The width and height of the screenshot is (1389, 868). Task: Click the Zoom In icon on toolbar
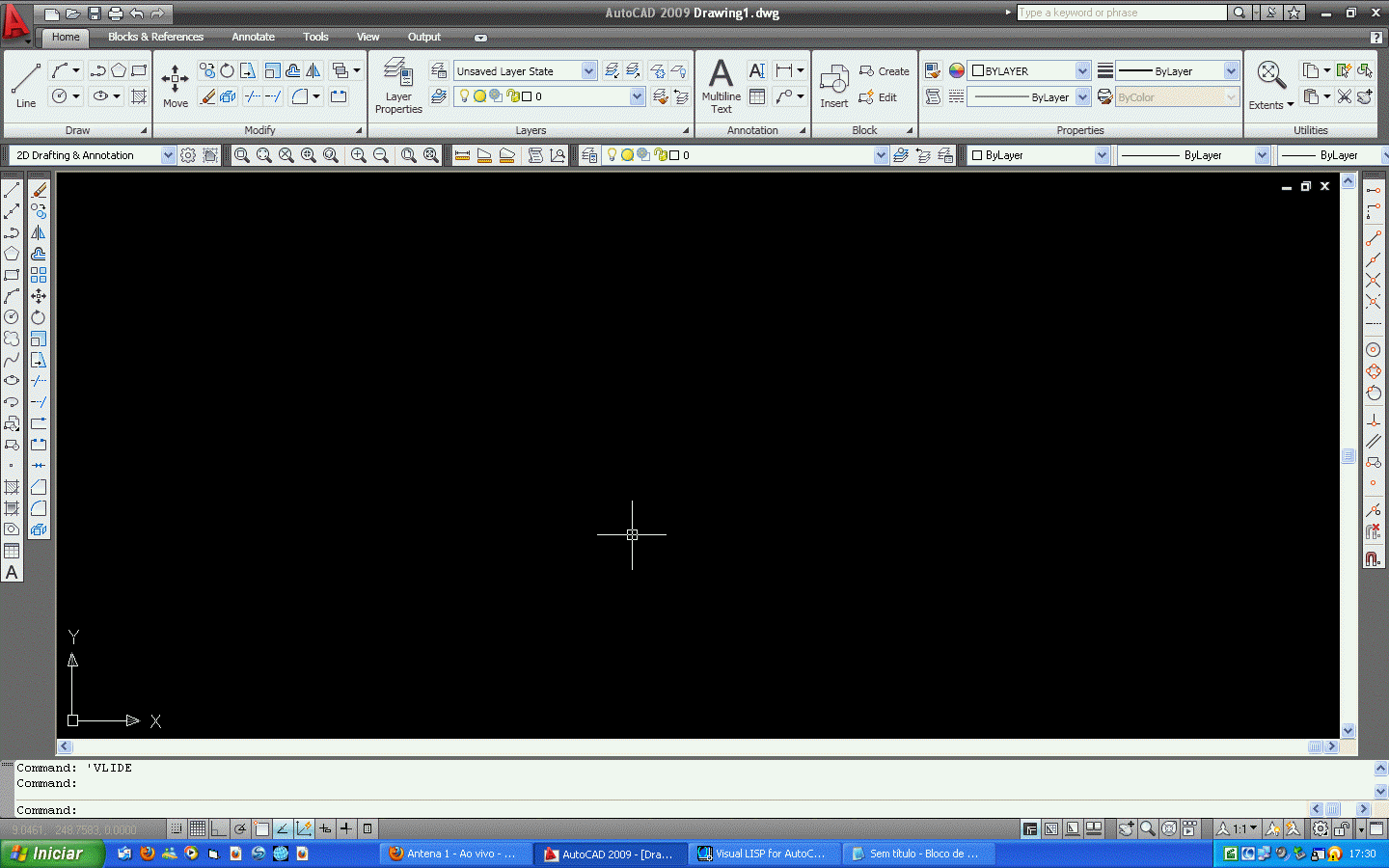coord(358,155)
